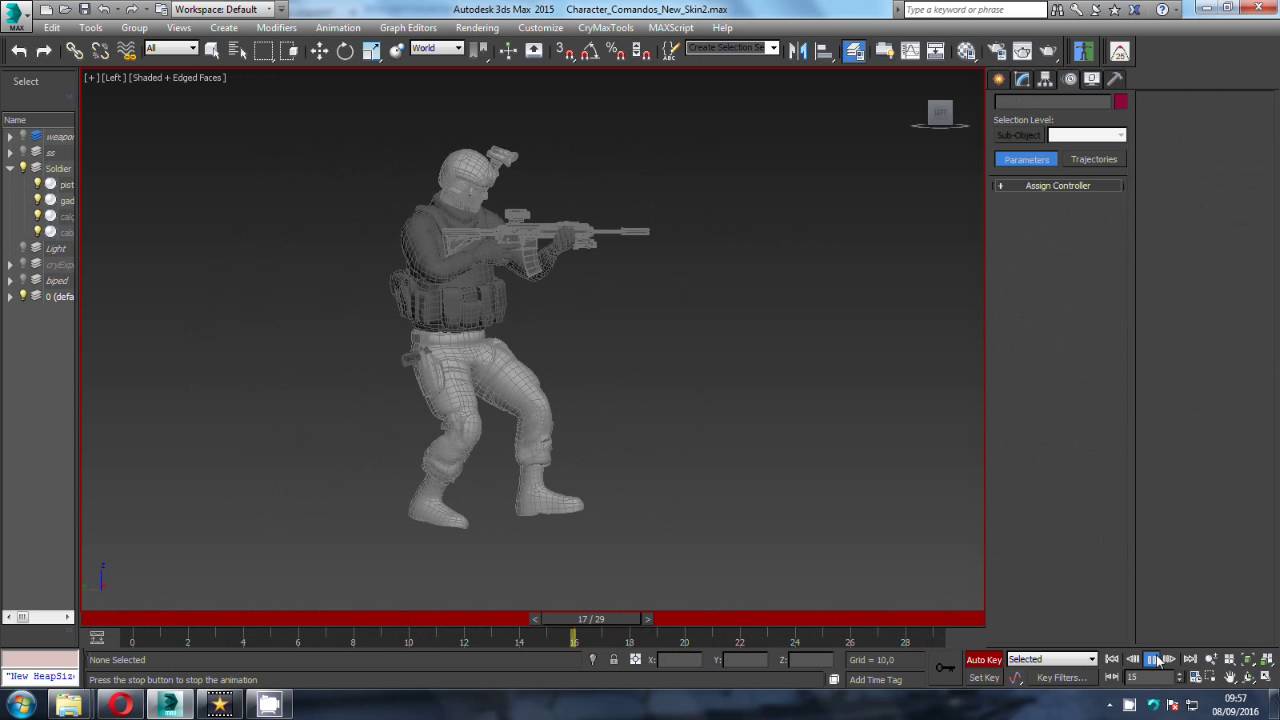This screenshot has width=1280, height=720.
Task: Click the time slider thumb showing 17 / 29
Action: pyautogui.click(x=591, y=619)
